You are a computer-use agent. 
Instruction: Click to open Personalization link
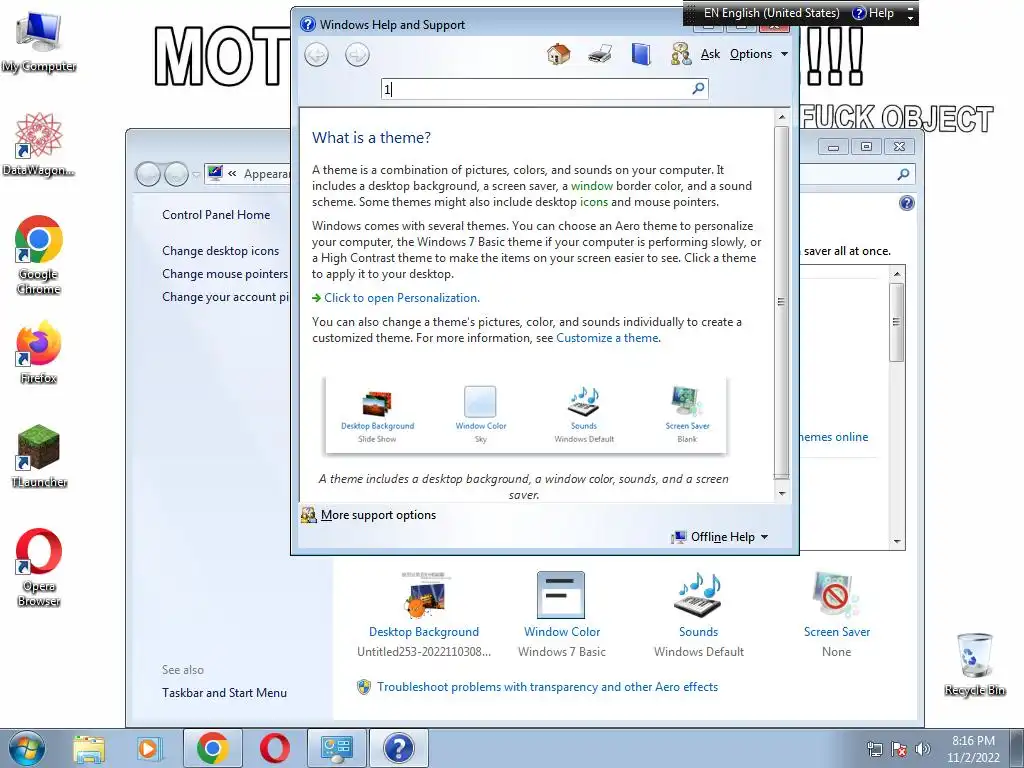[x=402, y=298]
